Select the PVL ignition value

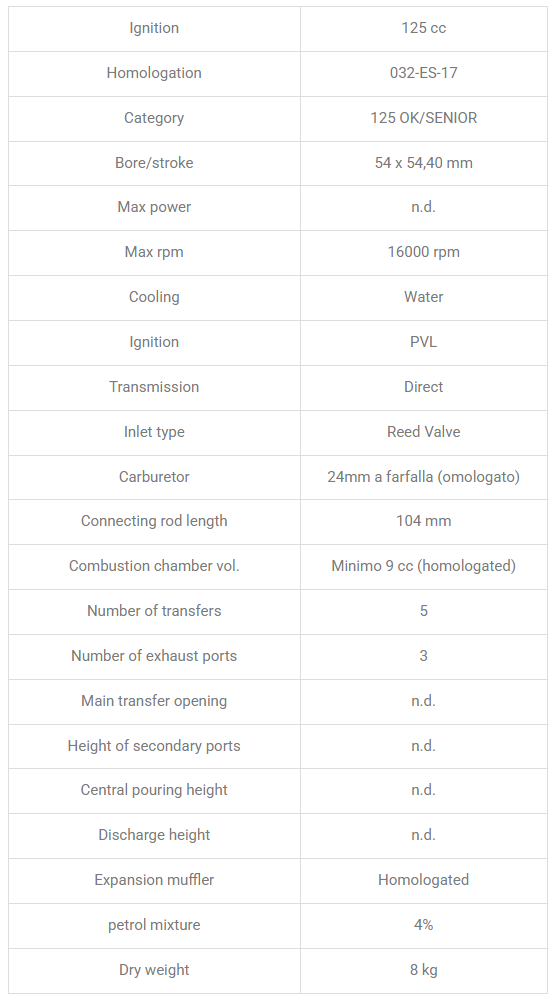click(424, 342)
